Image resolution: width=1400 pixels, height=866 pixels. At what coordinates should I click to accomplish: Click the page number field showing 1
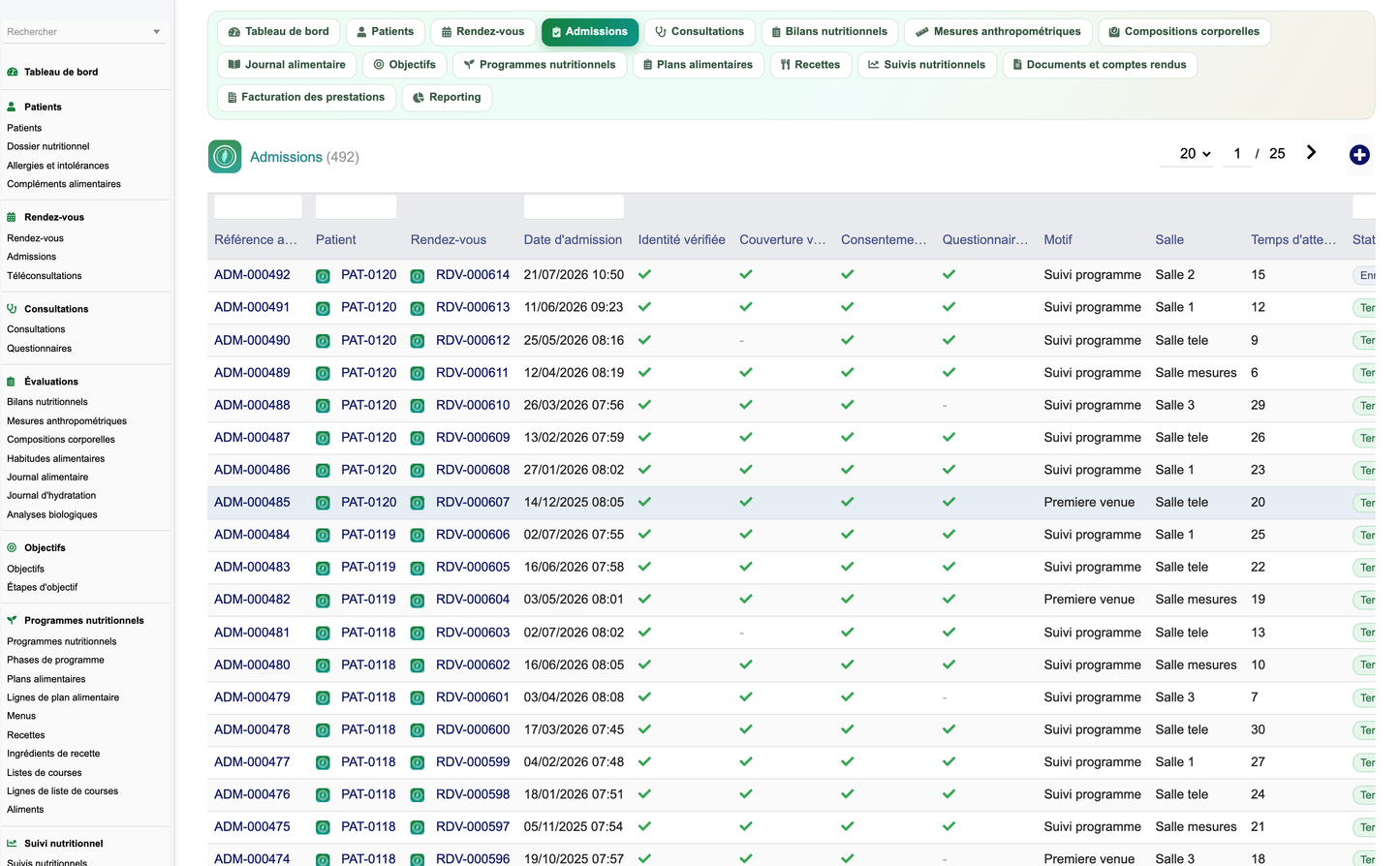[1237, 154]
